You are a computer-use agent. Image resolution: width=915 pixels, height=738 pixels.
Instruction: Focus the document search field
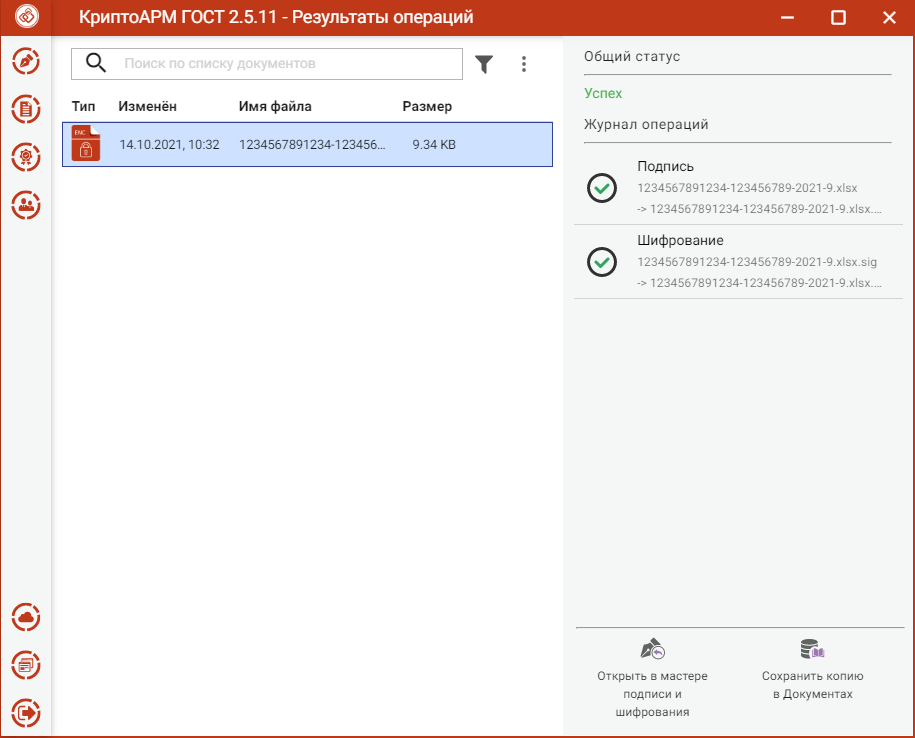(267, 64)
